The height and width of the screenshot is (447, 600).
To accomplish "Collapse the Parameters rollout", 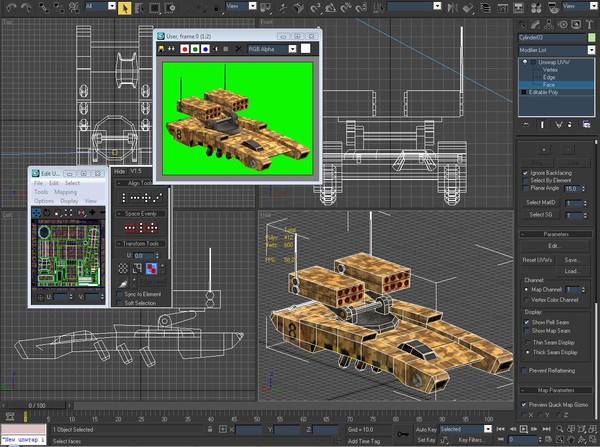I will coord(556,234).
